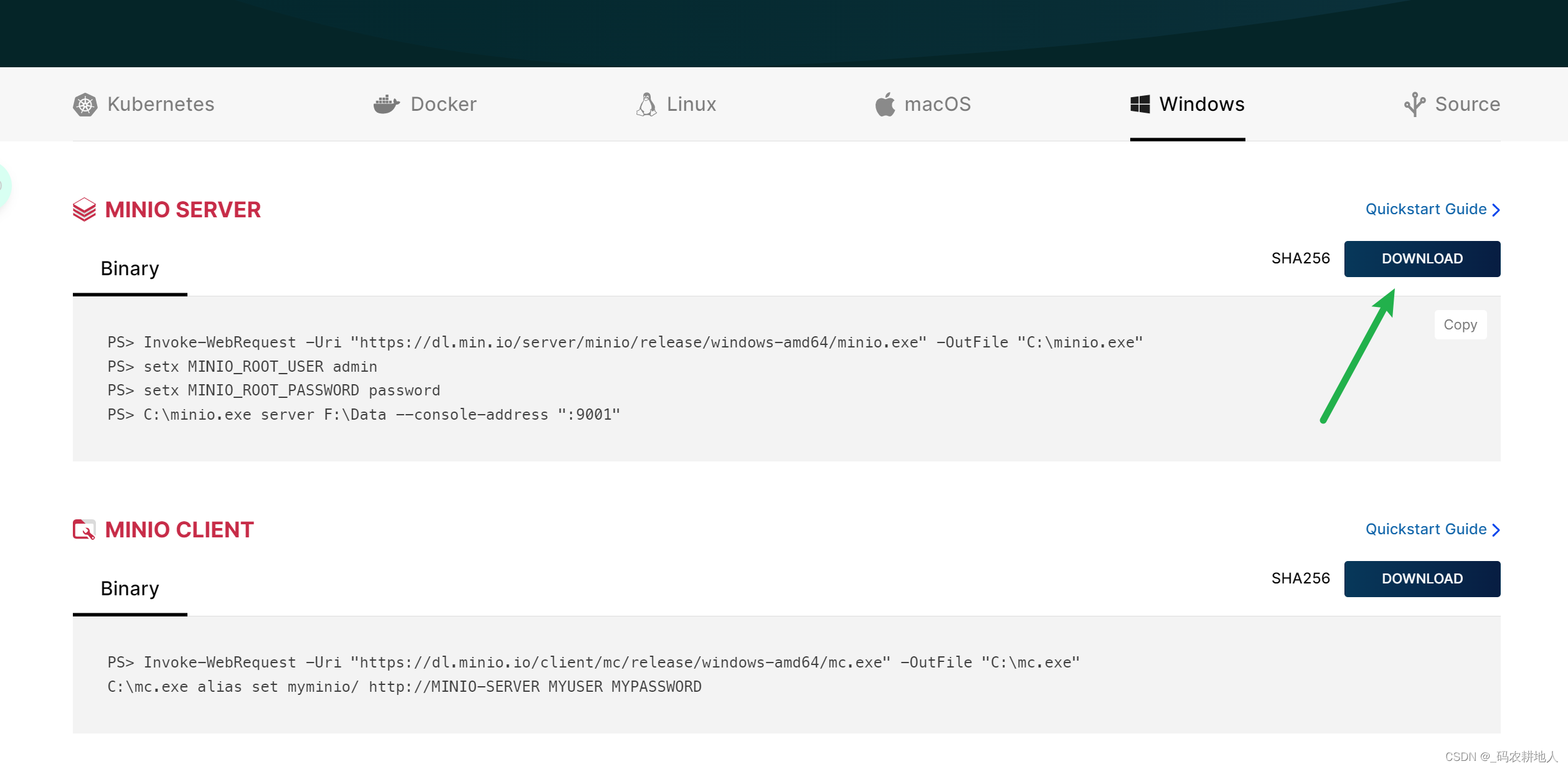The width and height of the screenshot is (1568, 769).
Task: Click the Windows logo icon
Action: 1140,104
